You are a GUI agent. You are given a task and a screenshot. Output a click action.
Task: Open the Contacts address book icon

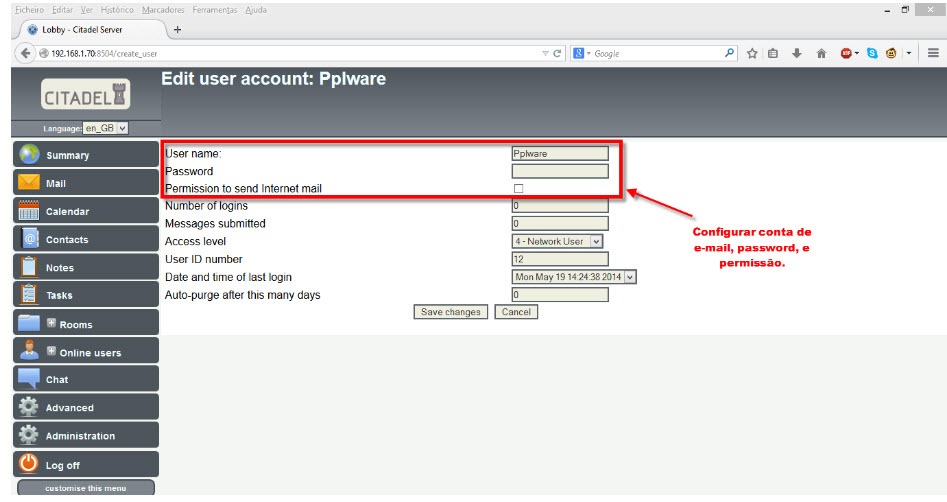pyautogui.click(x=29, y=239)
